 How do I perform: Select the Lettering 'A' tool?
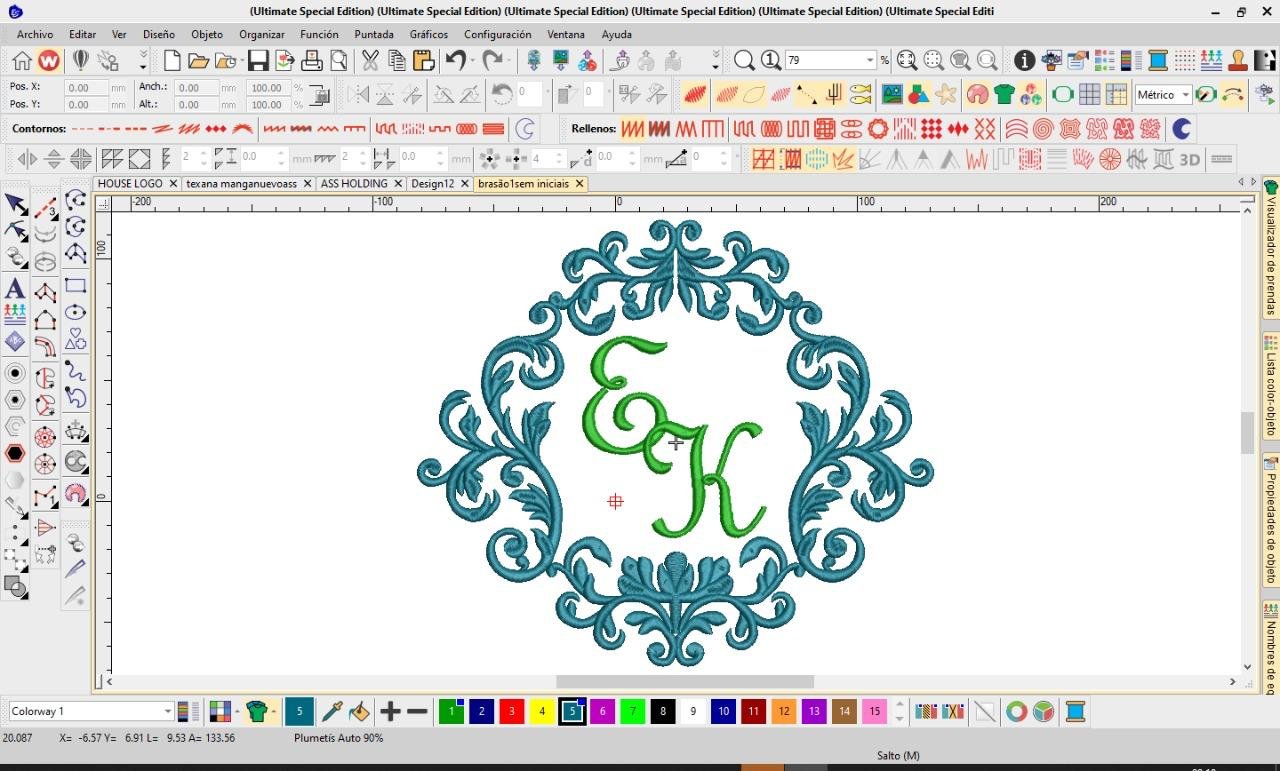click(15, 289)
